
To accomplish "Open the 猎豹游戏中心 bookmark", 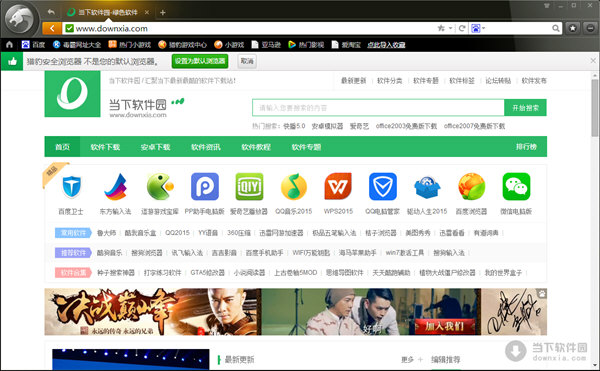I will pyautogui.click(x=183, y=45).
